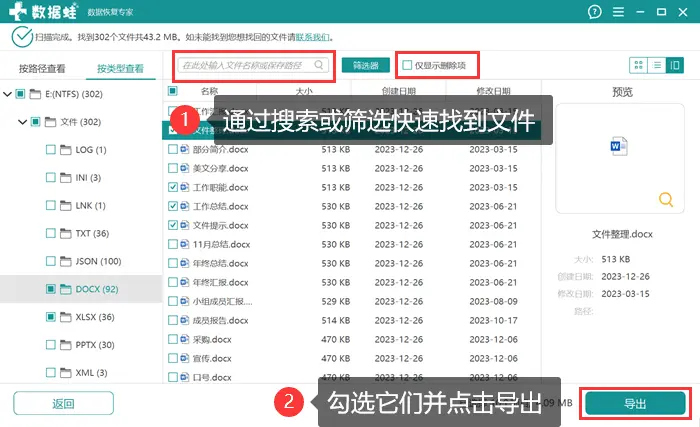The image size is (700, 427).
Task: Click the TXT folder icon
Action: (x=66, y=233)
